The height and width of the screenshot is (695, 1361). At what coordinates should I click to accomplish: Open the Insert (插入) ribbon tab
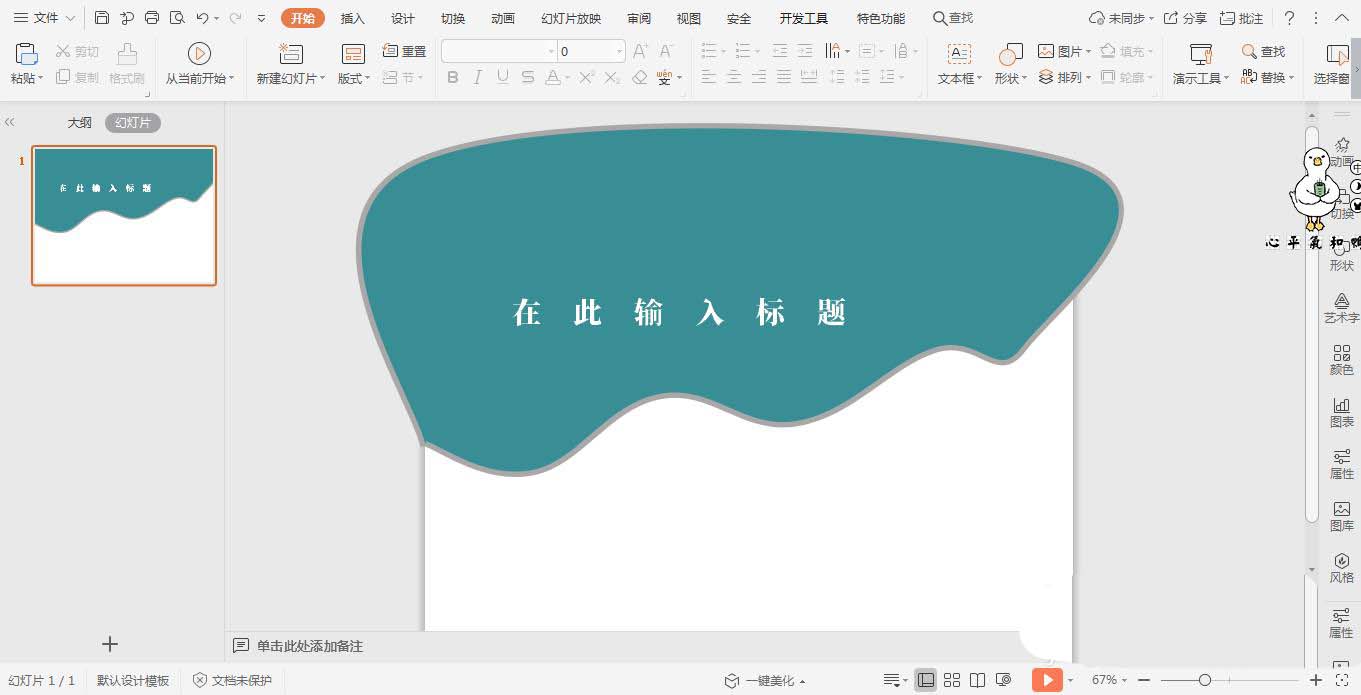(352, 18)
